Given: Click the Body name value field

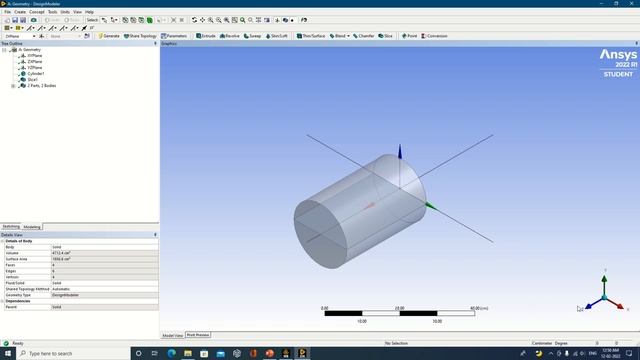Looking at the screenshot, I should pyautogui.click(x=104, y=247).
